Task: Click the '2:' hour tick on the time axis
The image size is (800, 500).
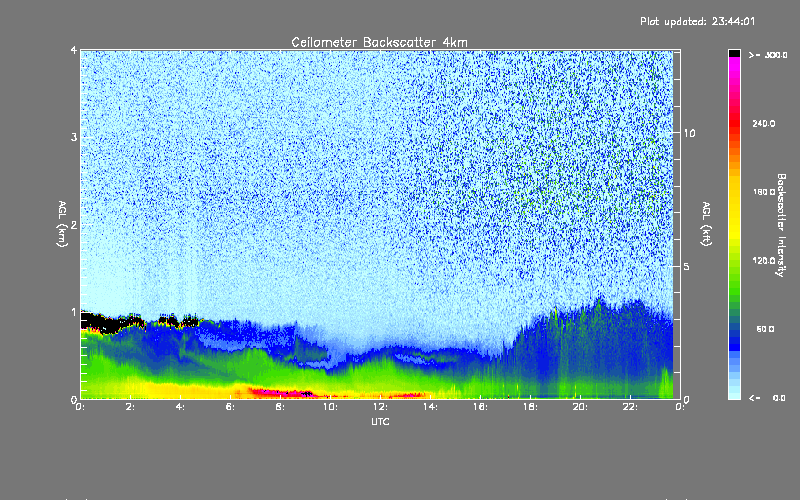Action: 131,407
